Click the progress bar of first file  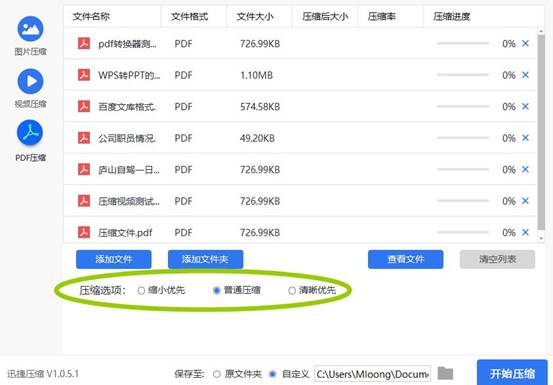463,43
